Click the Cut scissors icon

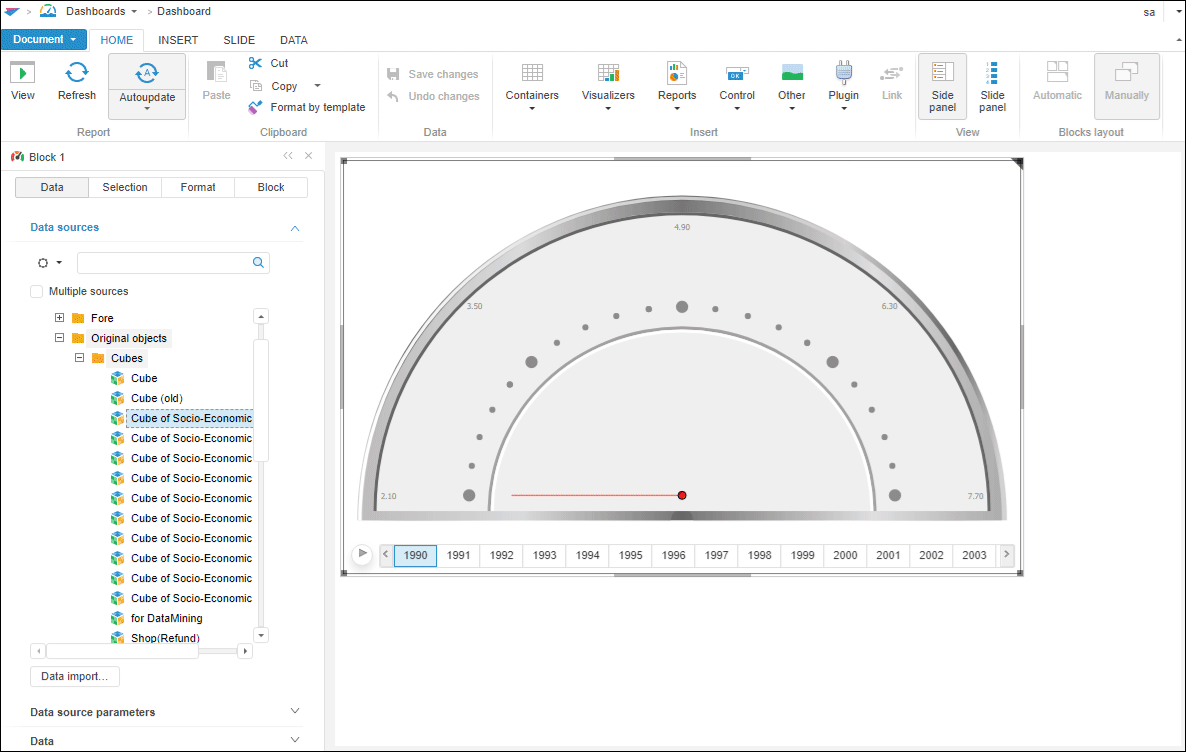(x=256, y=63)
